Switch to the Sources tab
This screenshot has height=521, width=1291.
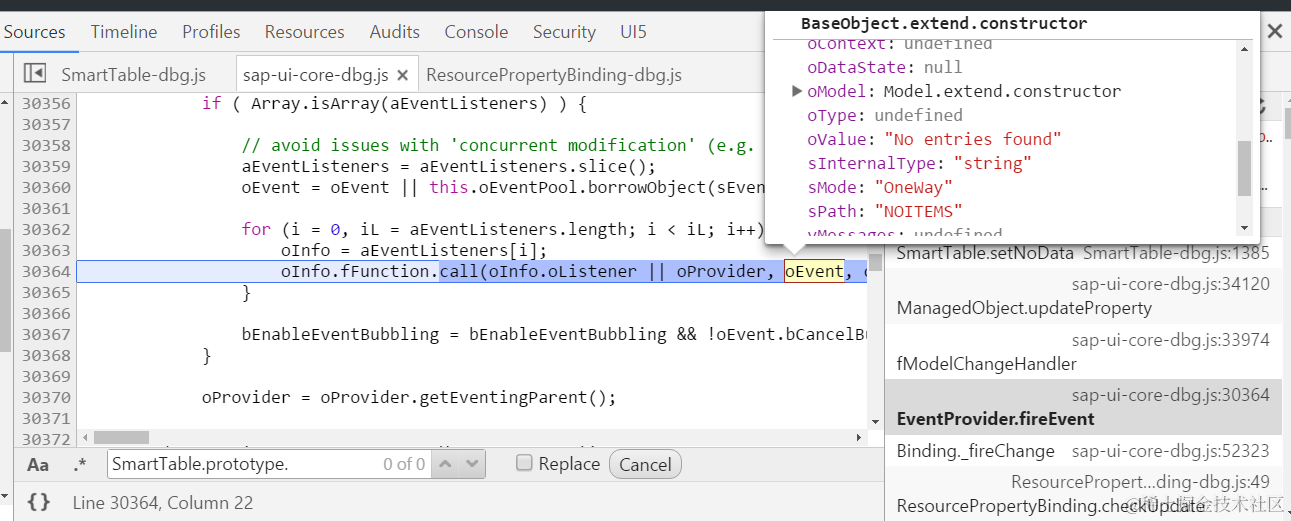pos(34,32)
